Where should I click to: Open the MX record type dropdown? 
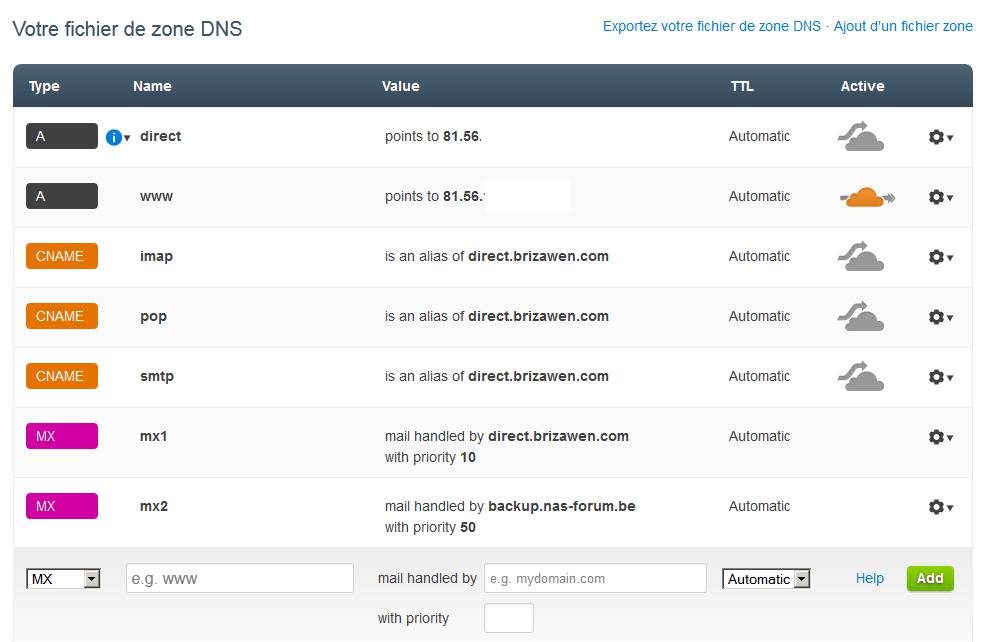point(64,579)
